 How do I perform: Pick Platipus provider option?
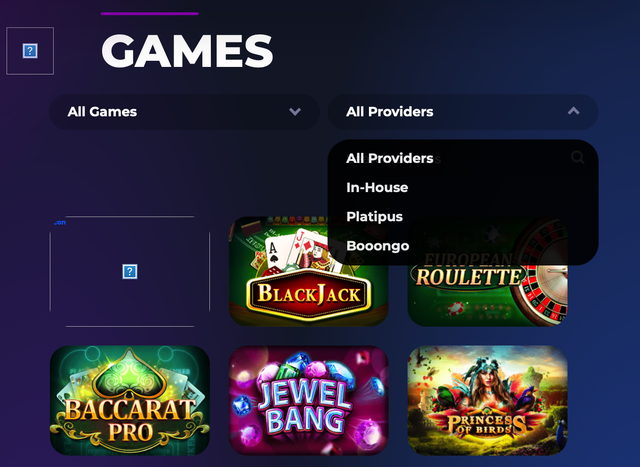(374, 217)
